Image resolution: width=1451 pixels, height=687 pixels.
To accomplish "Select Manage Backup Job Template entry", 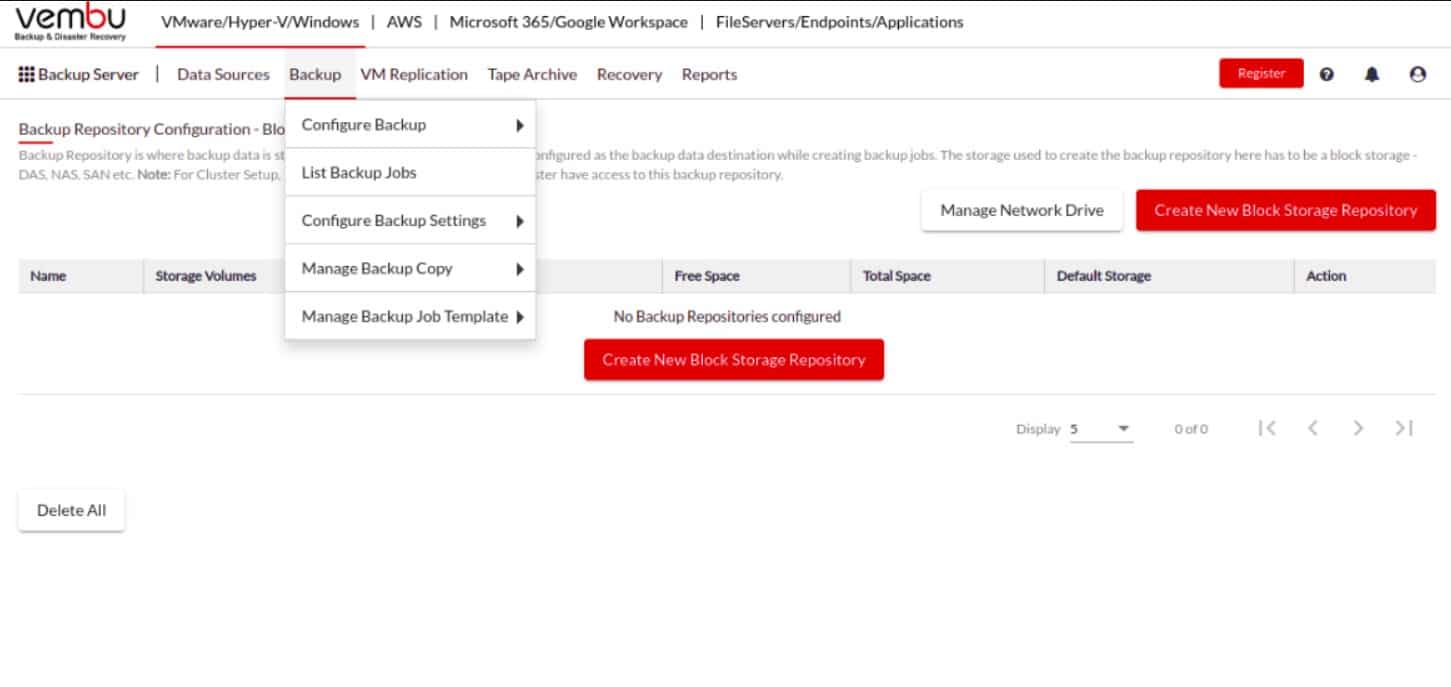I will (410, 317).
